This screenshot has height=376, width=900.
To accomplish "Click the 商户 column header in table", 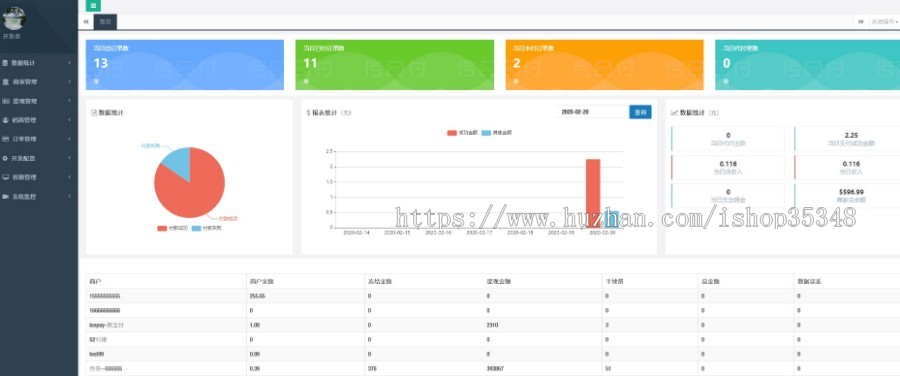I will [95, 282].
